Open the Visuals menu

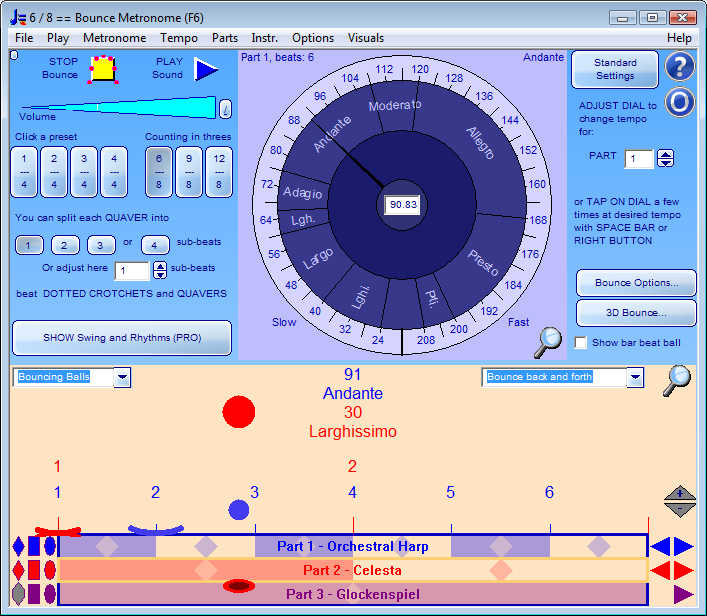366,38
